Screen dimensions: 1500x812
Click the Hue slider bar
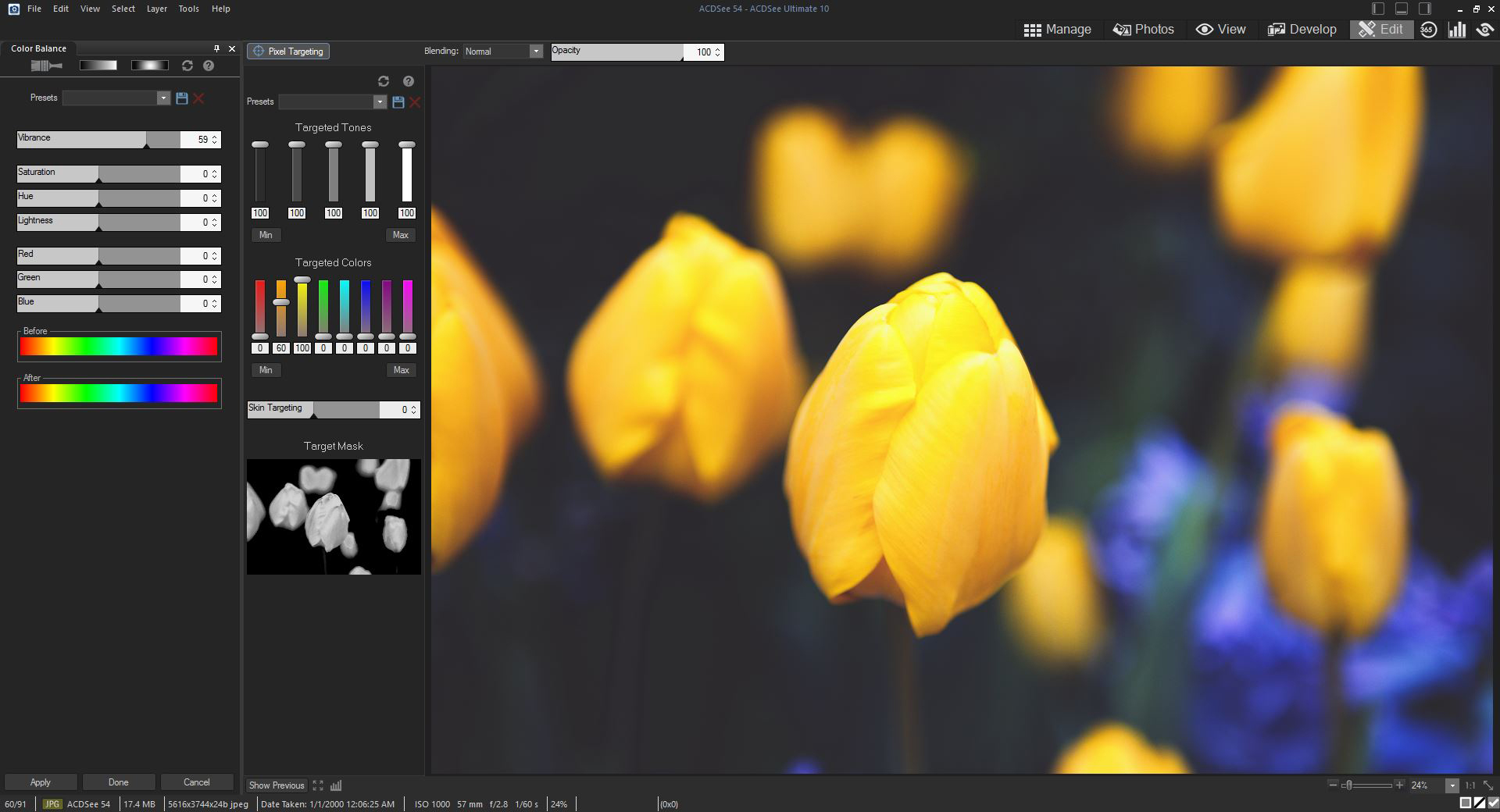[98, 198]
